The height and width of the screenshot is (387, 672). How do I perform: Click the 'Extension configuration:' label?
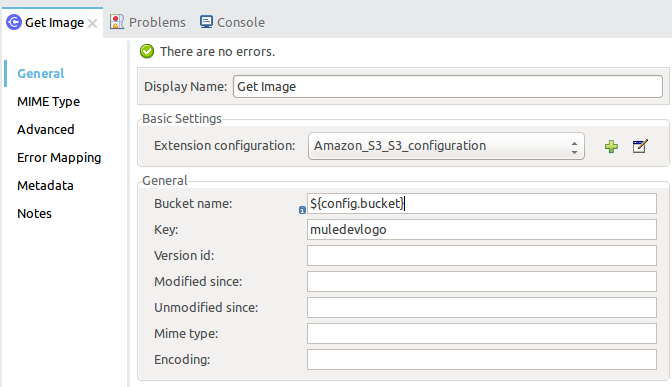(225, 146)
